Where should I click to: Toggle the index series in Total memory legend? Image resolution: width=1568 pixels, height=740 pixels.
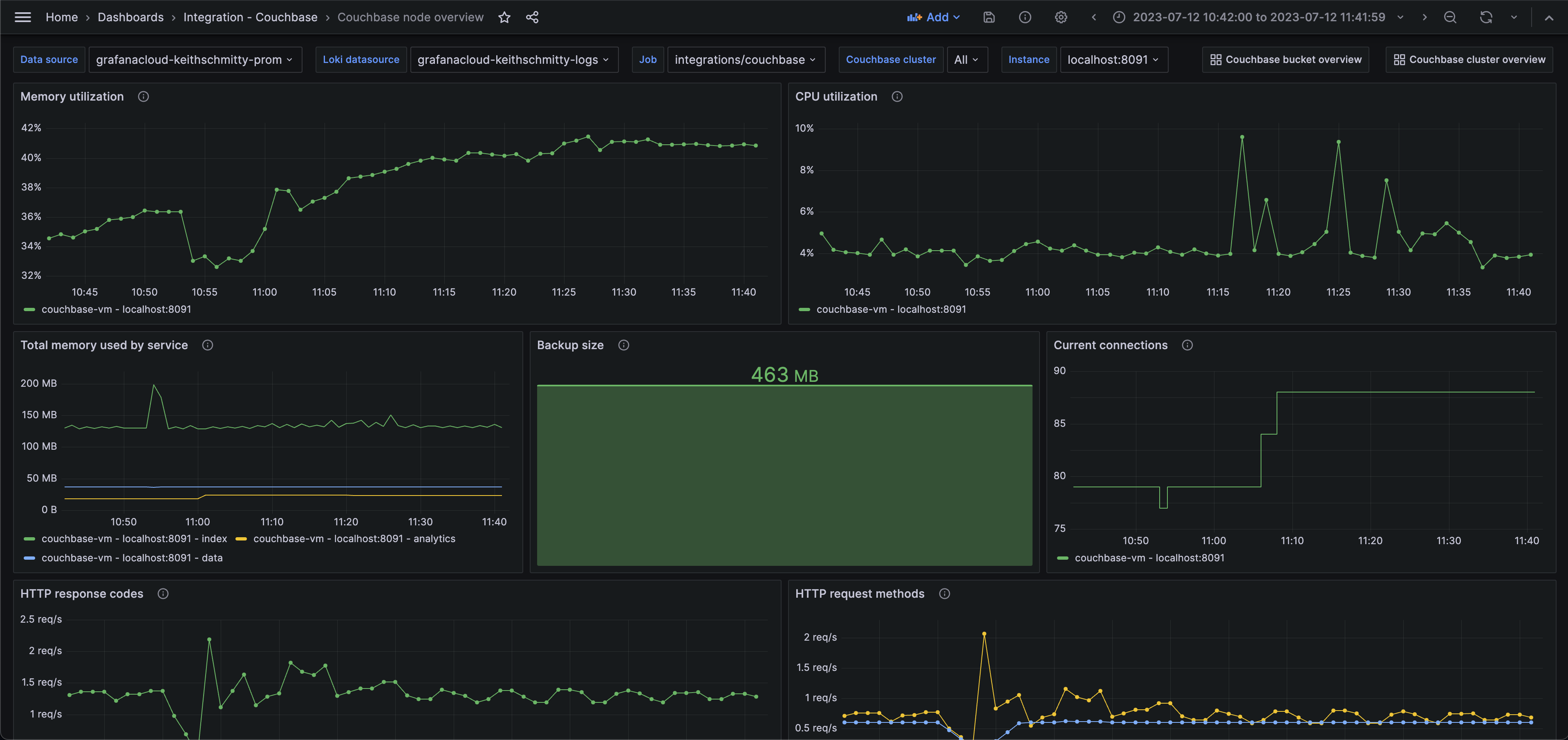(133, 538)
